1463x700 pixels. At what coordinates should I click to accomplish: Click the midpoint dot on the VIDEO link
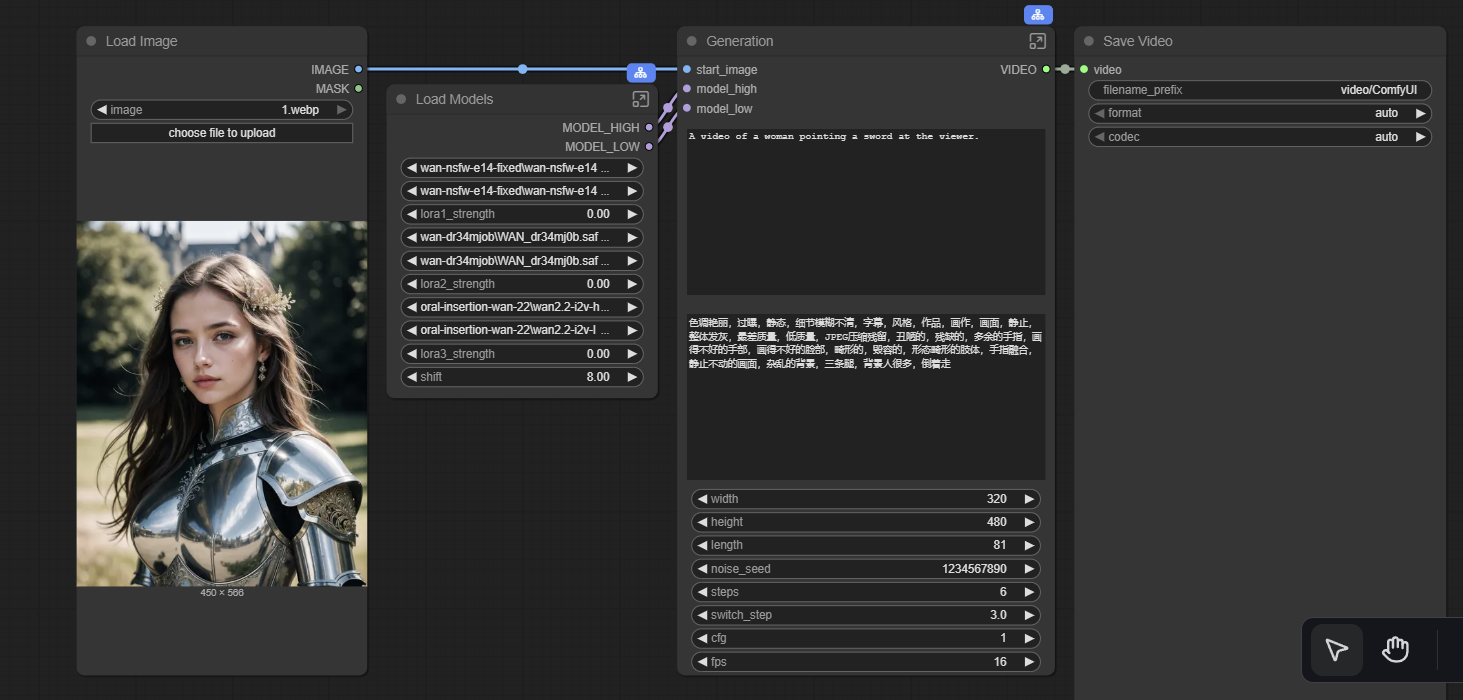click(x=1065, y=69)
